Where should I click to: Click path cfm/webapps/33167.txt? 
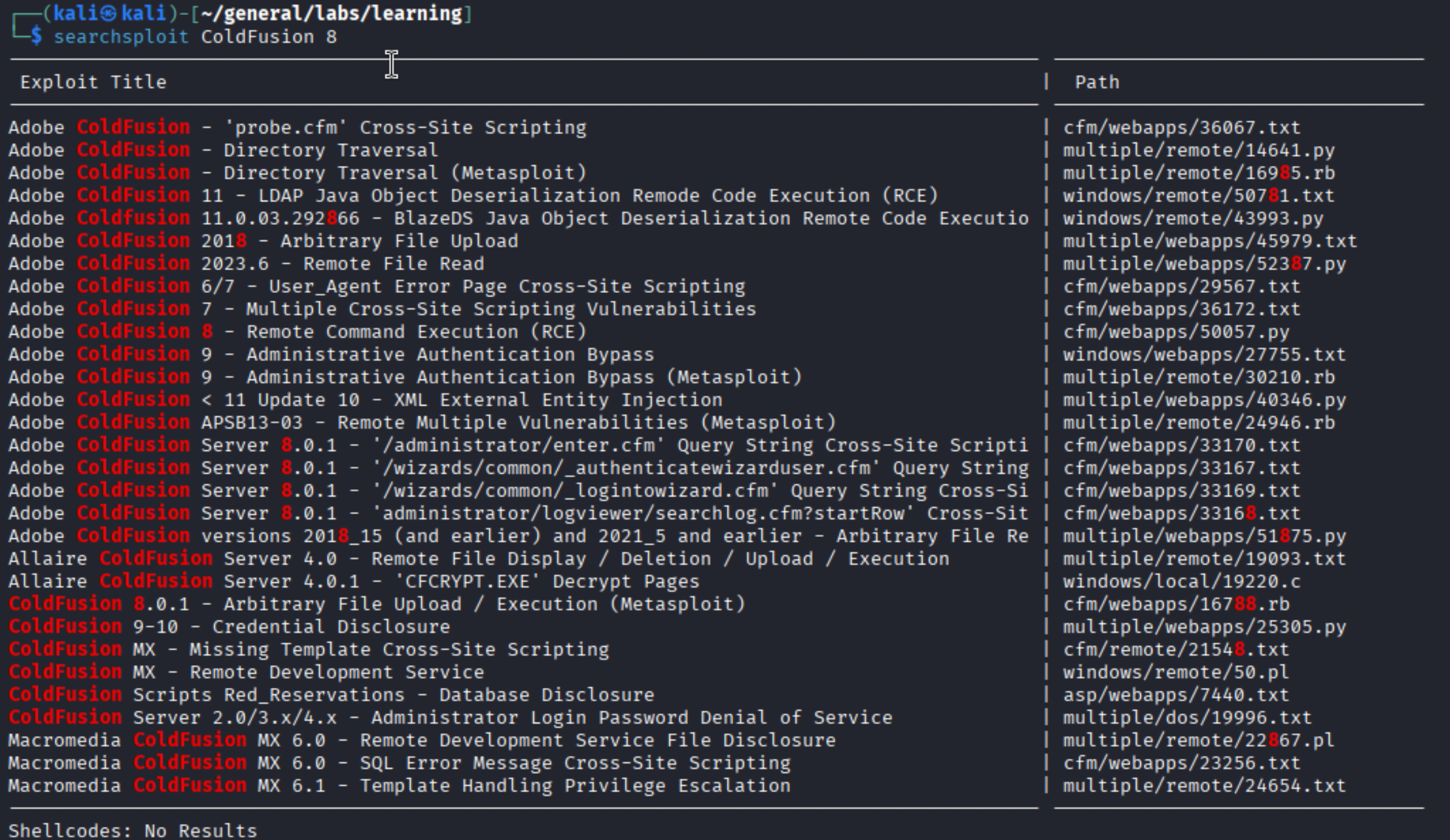point(1181,468)
